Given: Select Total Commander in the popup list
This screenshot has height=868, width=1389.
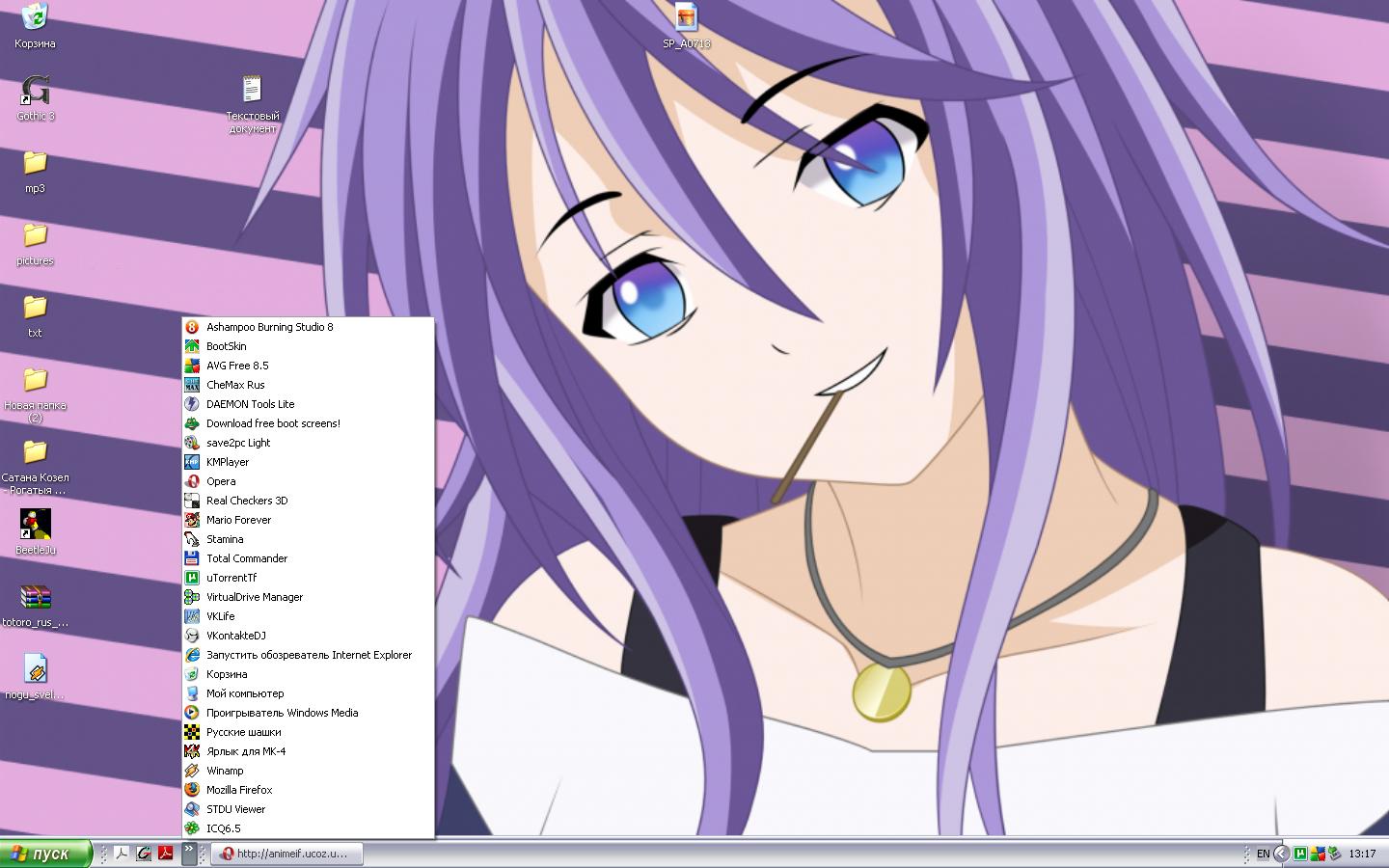Looking at the screenshot, I should click(x=247, y=558).
